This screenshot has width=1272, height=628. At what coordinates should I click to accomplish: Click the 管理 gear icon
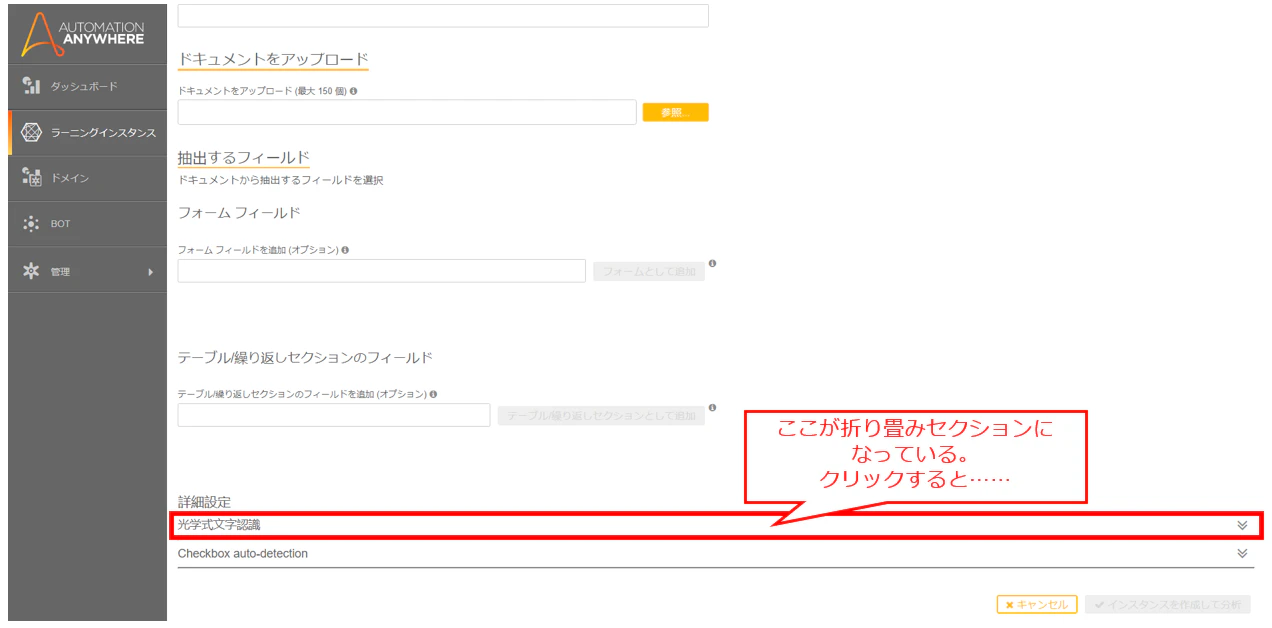coord(31,271)
